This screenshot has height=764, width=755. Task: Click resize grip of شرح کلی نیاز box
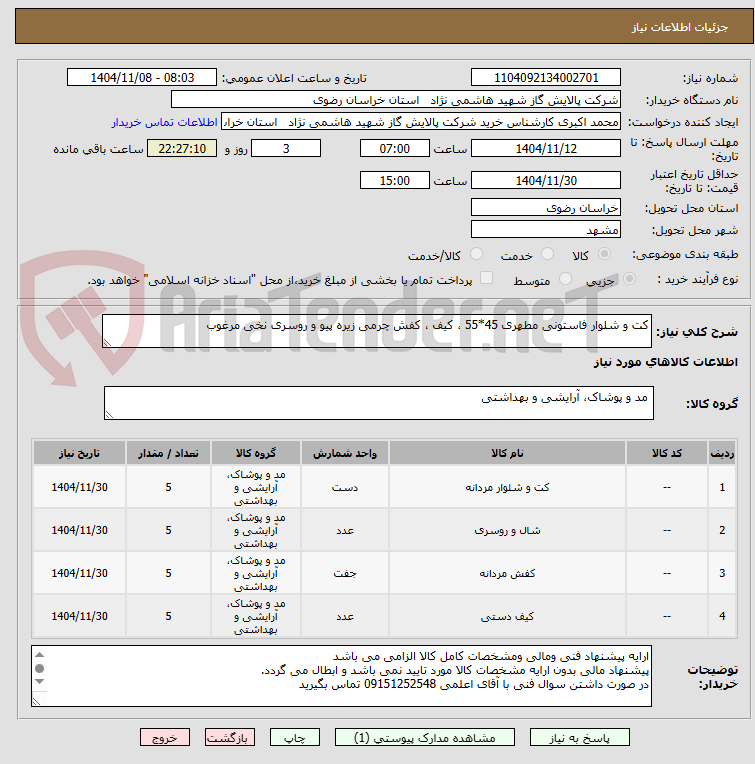[107, 343]
